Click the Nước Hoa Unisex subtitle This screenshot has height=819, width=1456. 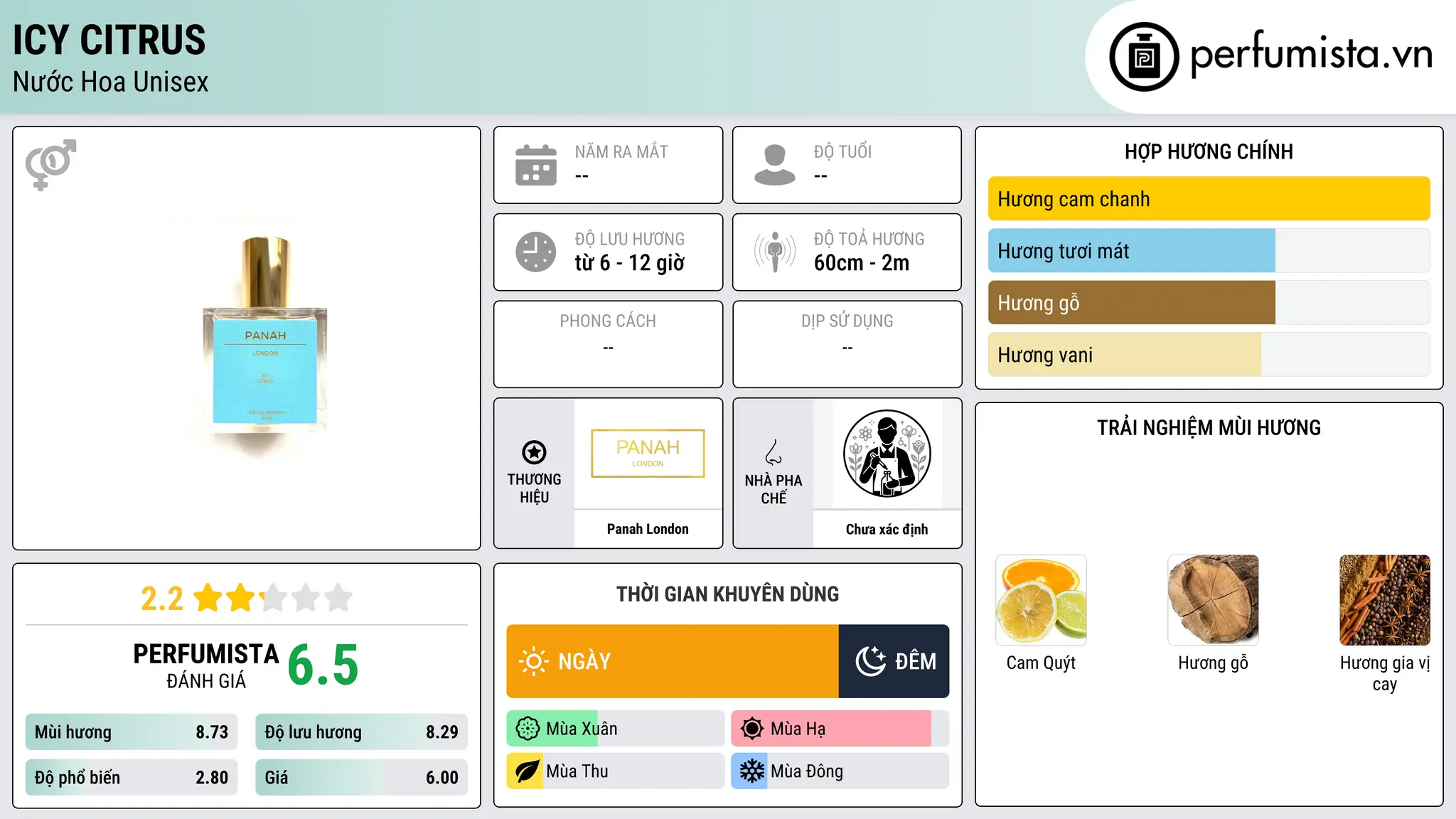[x=111, y=82]
